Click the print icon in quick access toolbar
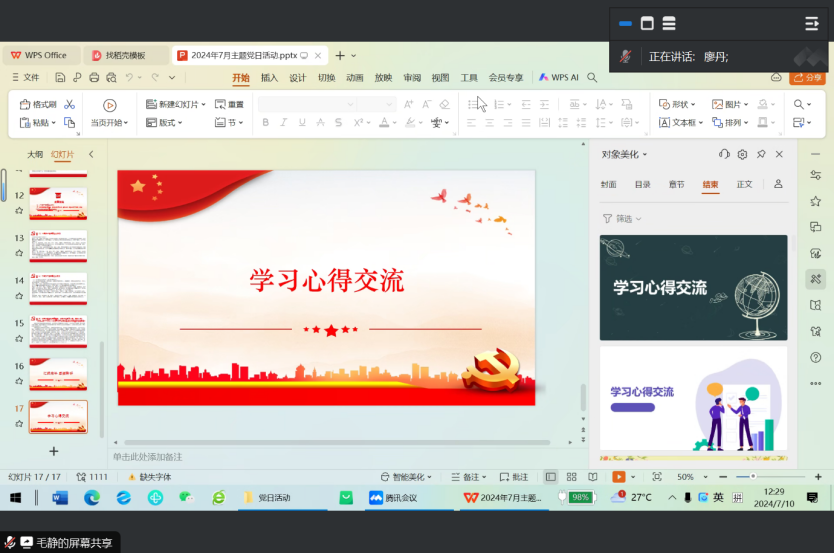 coord(94,77)
